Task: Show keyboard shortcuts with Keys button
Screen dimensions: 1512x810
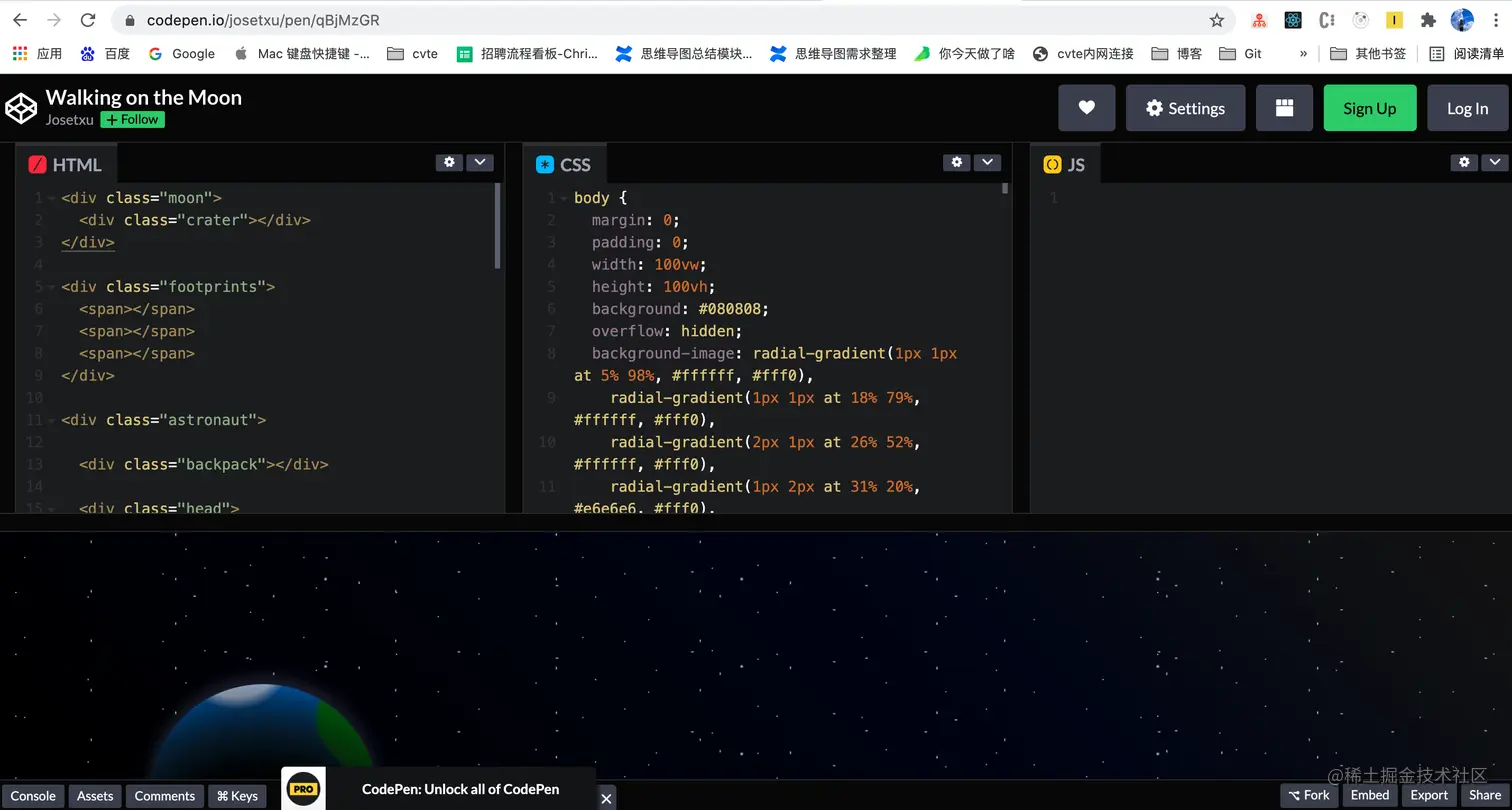Action: coord(237,796)
